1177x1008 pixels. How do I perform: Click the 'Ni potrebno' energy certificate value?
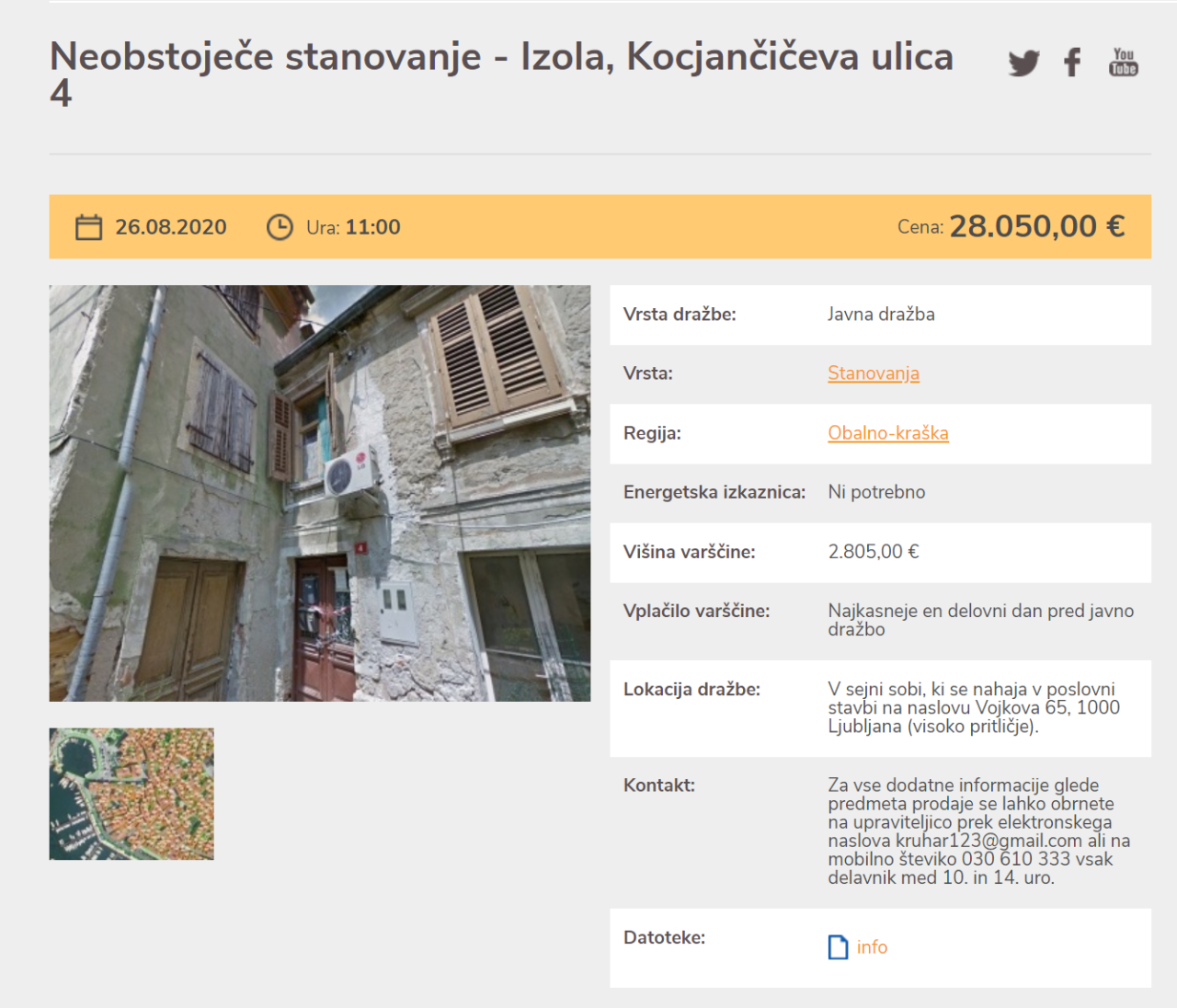click(x=876, y=492)
